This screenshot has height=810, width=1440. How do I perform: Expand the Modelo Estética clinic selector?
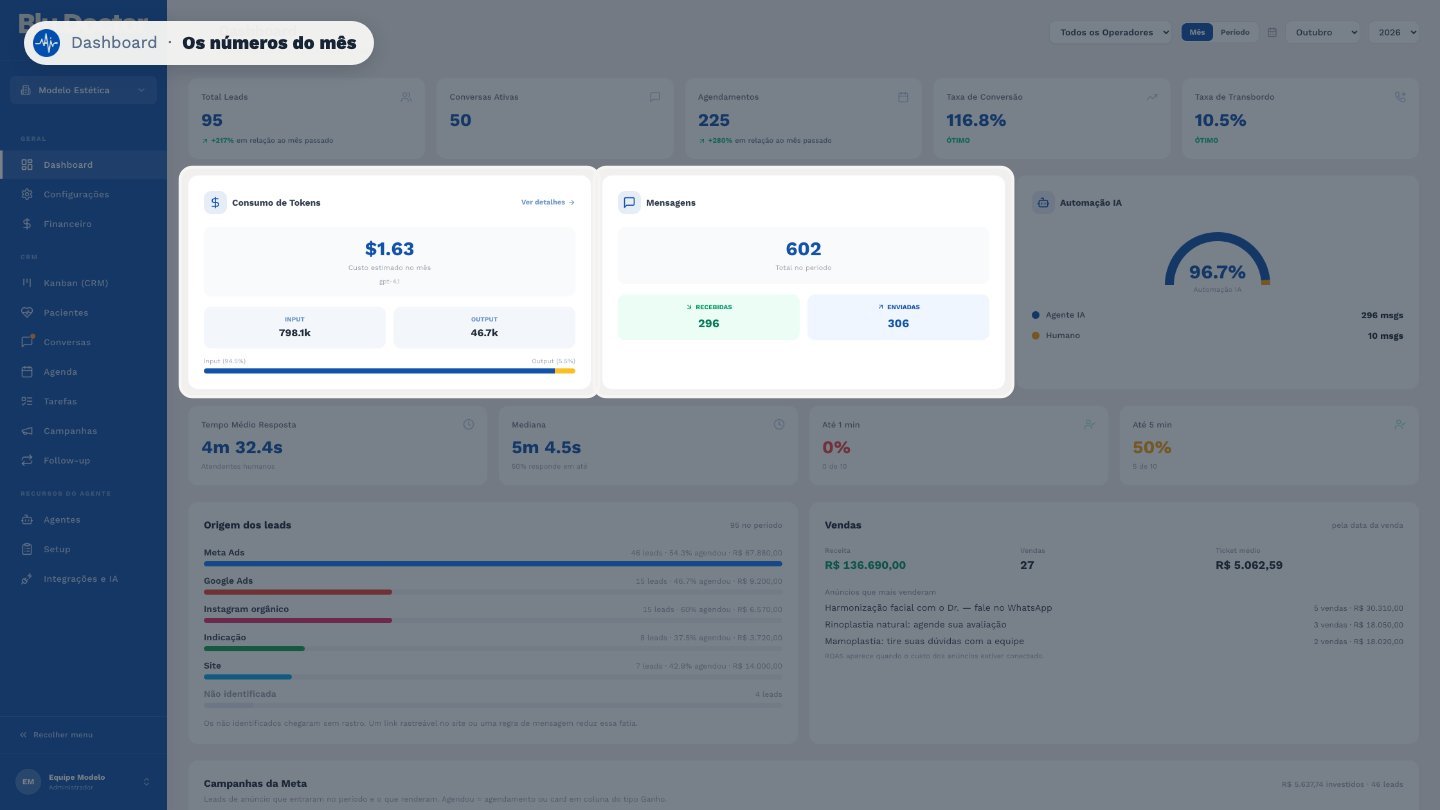pyautogui.click(x=83, y=90)
